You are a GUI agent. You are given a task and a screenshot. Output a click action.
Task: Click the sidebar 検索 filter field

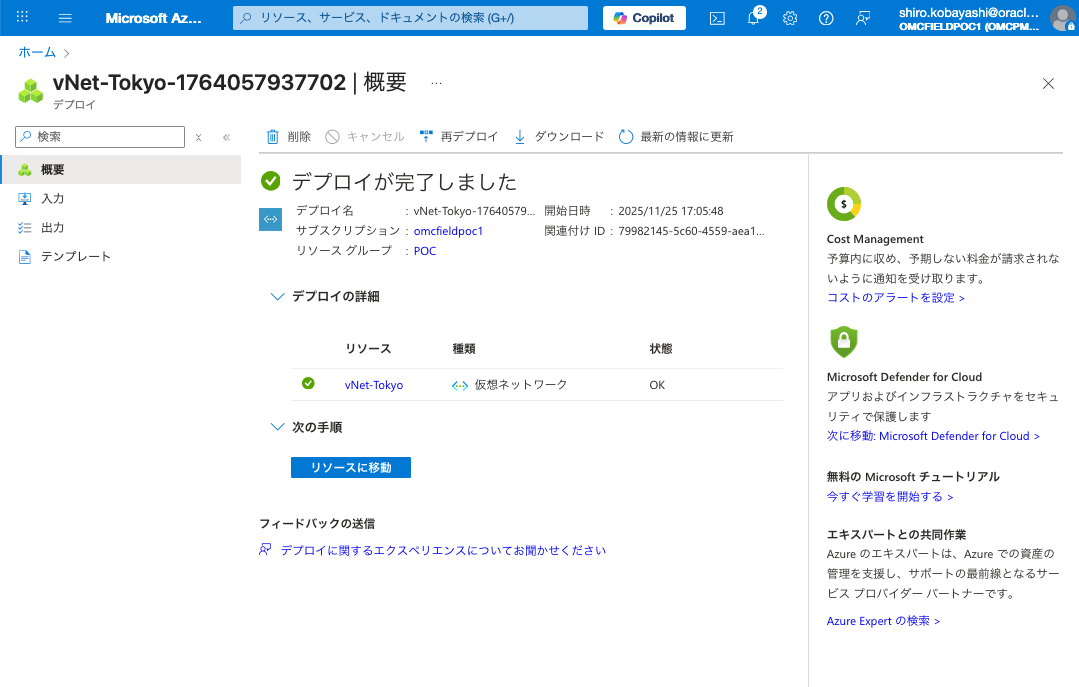click(100, 136)
